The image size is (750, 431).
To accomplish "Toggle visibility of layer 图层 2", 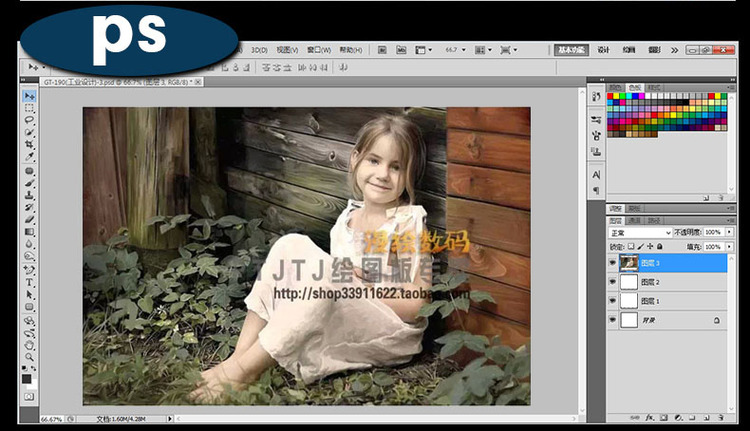I will [613, 282].
